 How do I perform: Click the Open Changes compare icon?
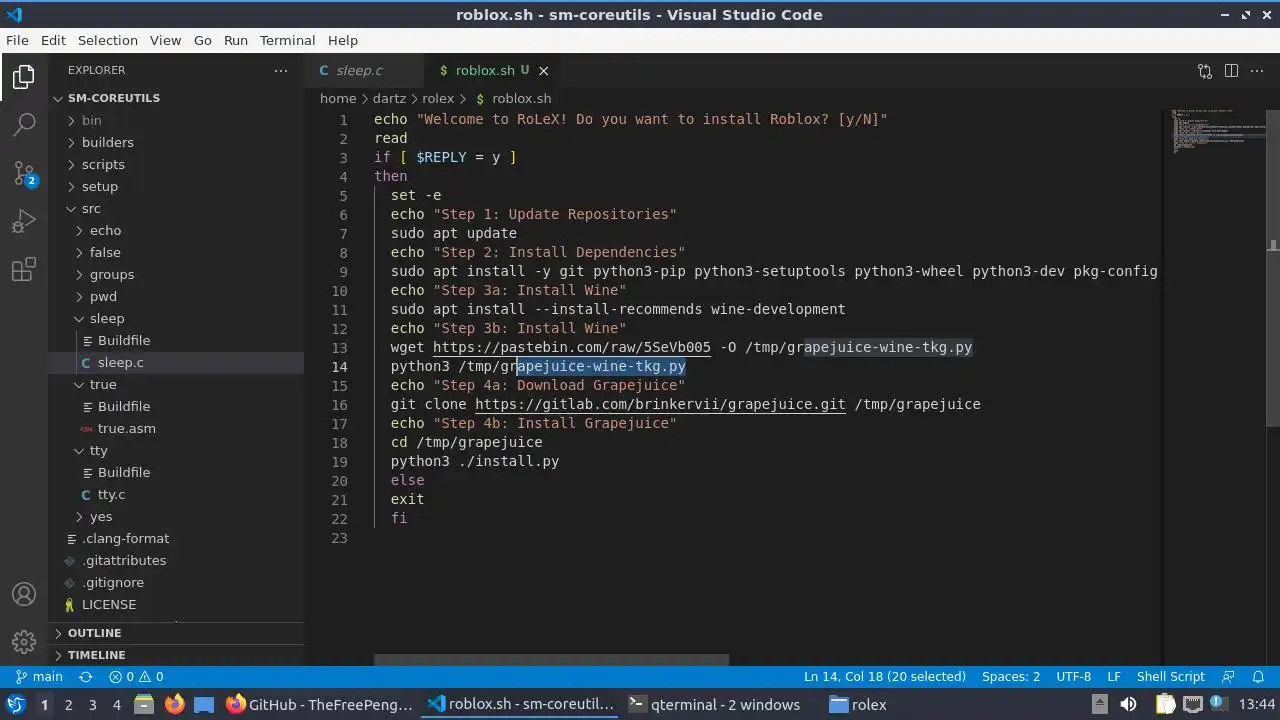point(1205,70)
